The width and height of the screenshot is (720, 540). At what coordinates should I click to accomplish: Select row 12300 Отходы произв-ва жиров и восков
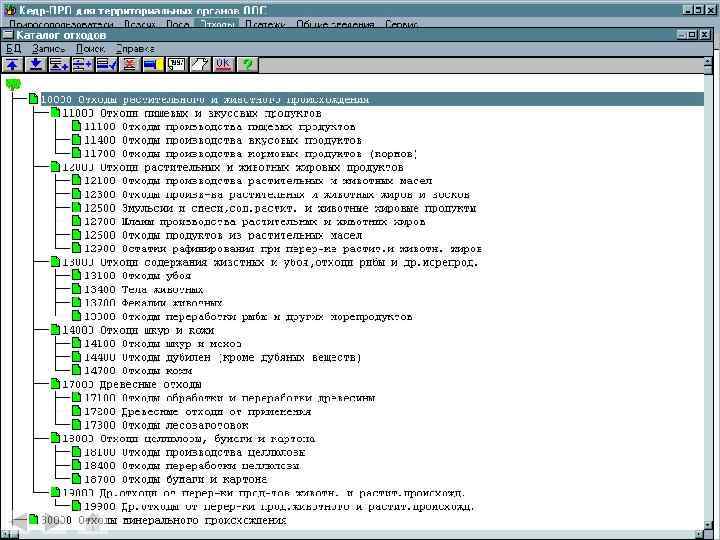[x=277, y=194]
